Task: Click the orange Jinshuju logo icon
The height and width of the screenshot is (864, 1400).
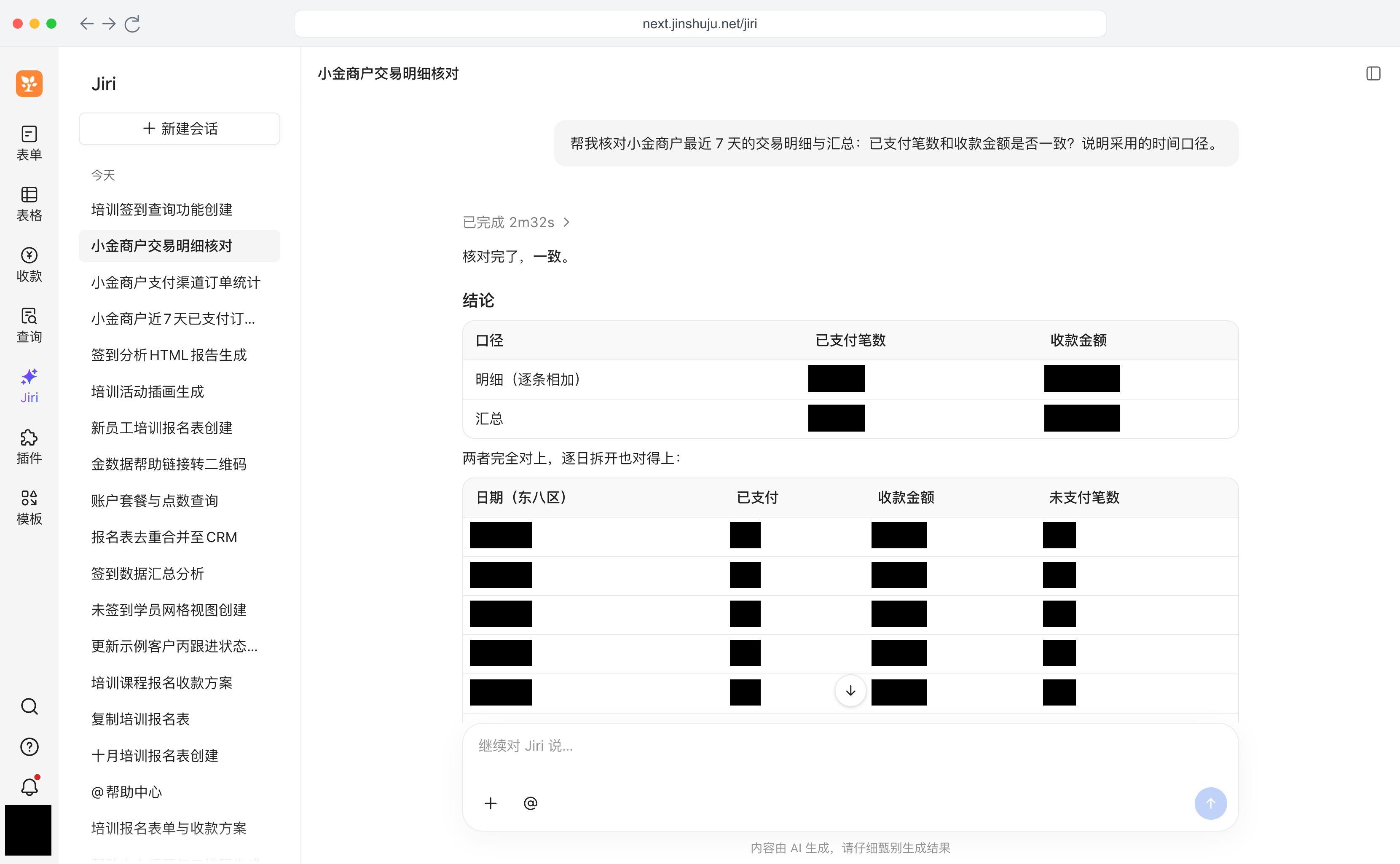Action: point(29,83)
